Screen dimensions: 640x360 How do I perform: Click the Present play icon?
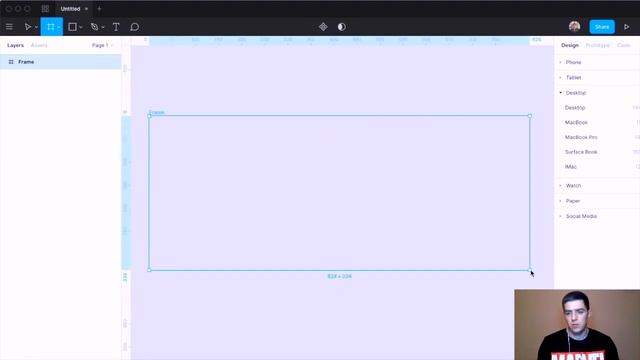click(627, 27)
